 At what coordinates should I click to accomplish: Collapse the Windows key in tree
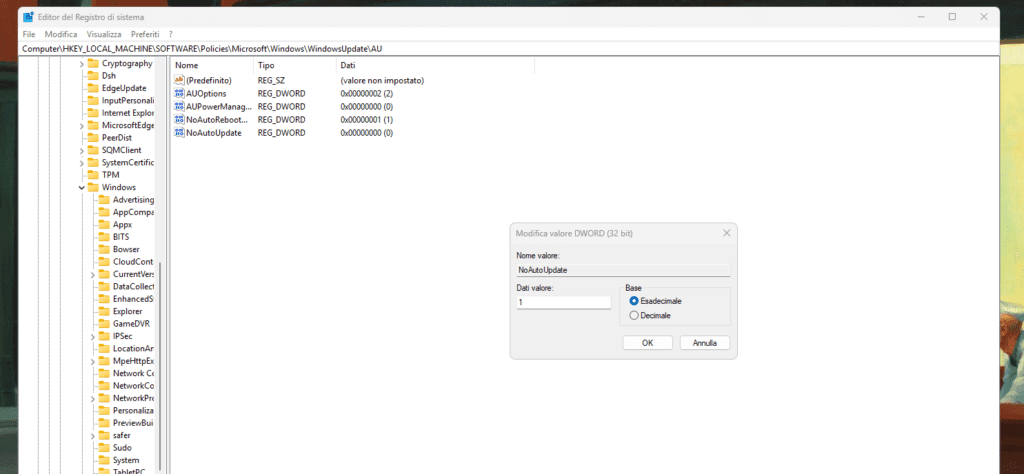[81, 187]
